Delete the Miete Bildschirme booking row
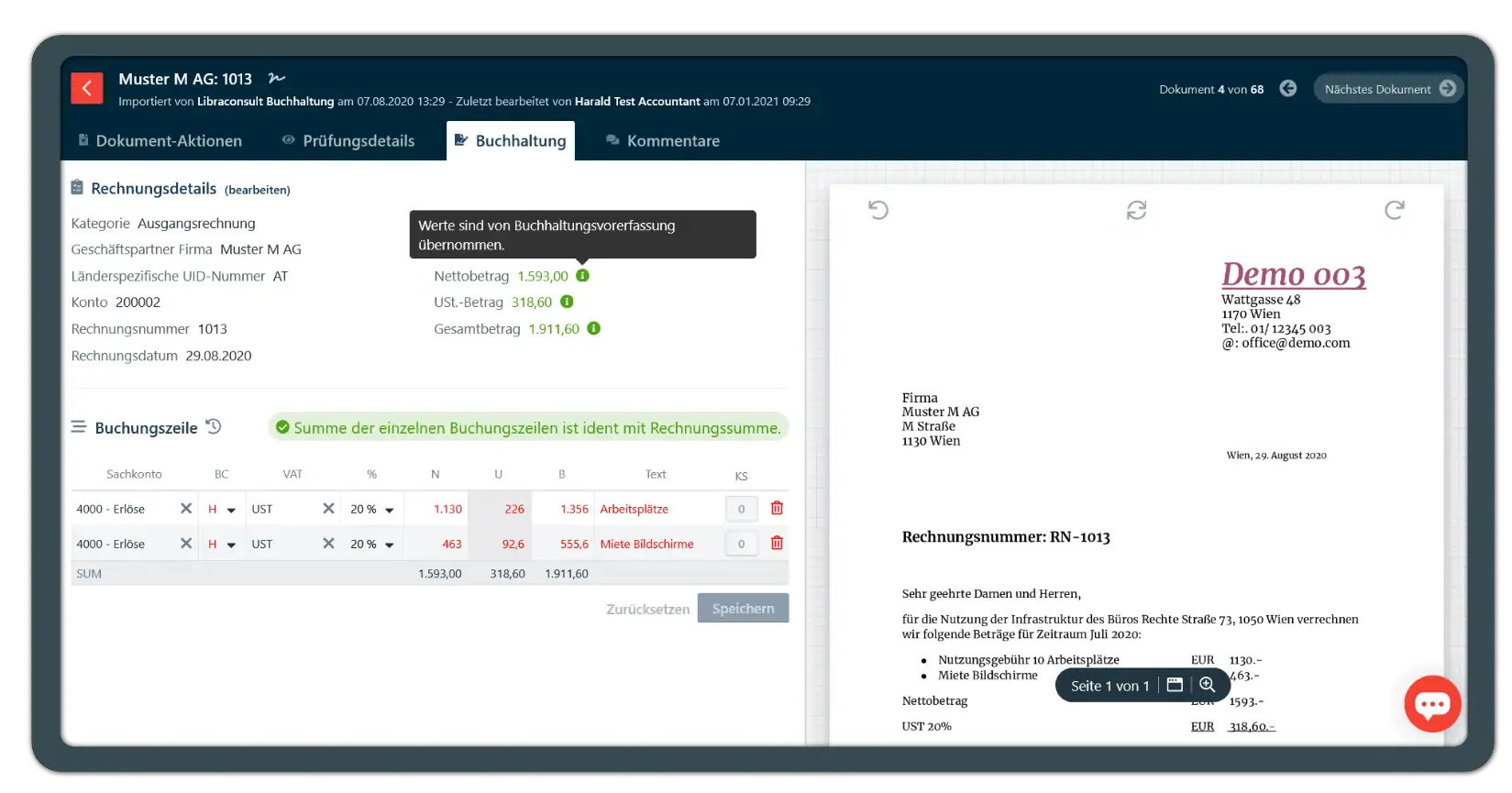This screenshot has width=1512, height=793. (777, 543)
